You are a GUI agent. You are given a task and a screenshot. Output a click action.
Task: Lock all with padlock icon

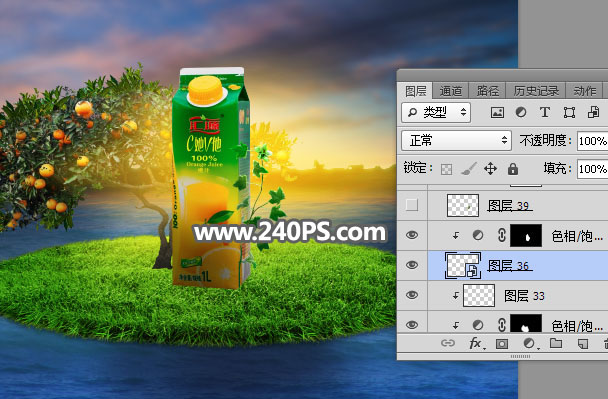coord(513,169)
